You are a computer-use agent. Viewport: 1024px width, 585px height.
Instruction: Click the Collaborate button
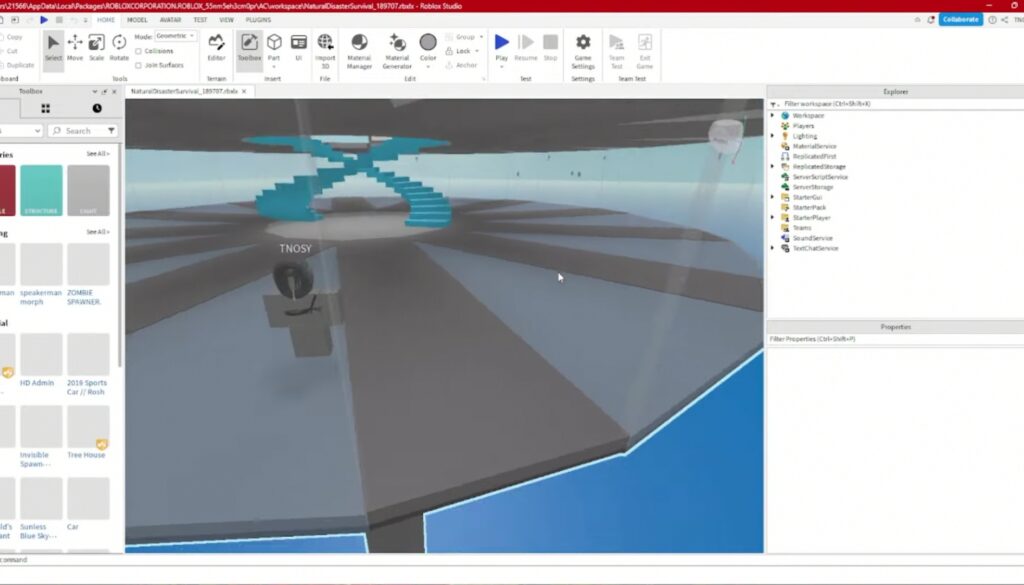(x=961, y=20)
